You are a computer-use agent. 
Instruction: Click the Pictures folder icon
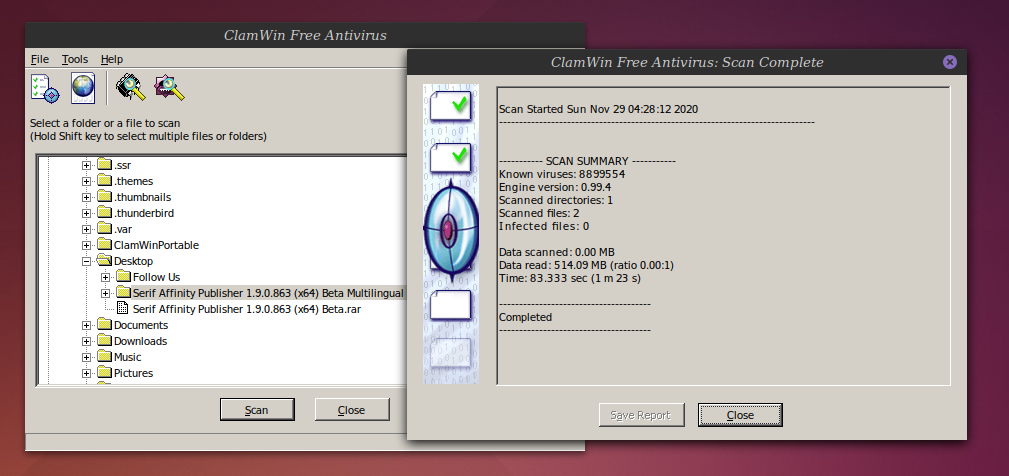104,373
